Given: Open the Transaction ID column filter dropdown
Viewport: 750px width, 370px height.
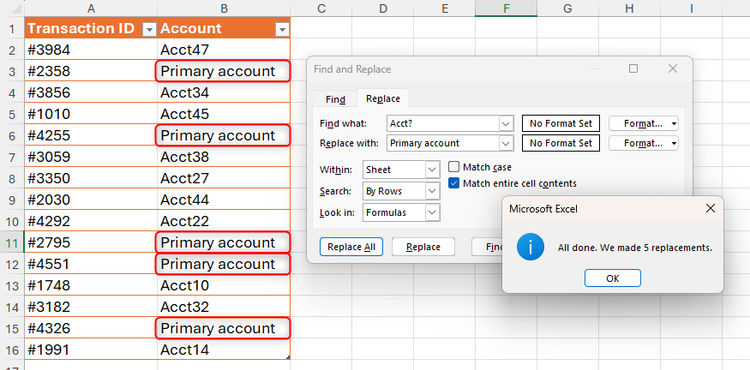Looking at the screenshot, I should [x=150, y=30].
